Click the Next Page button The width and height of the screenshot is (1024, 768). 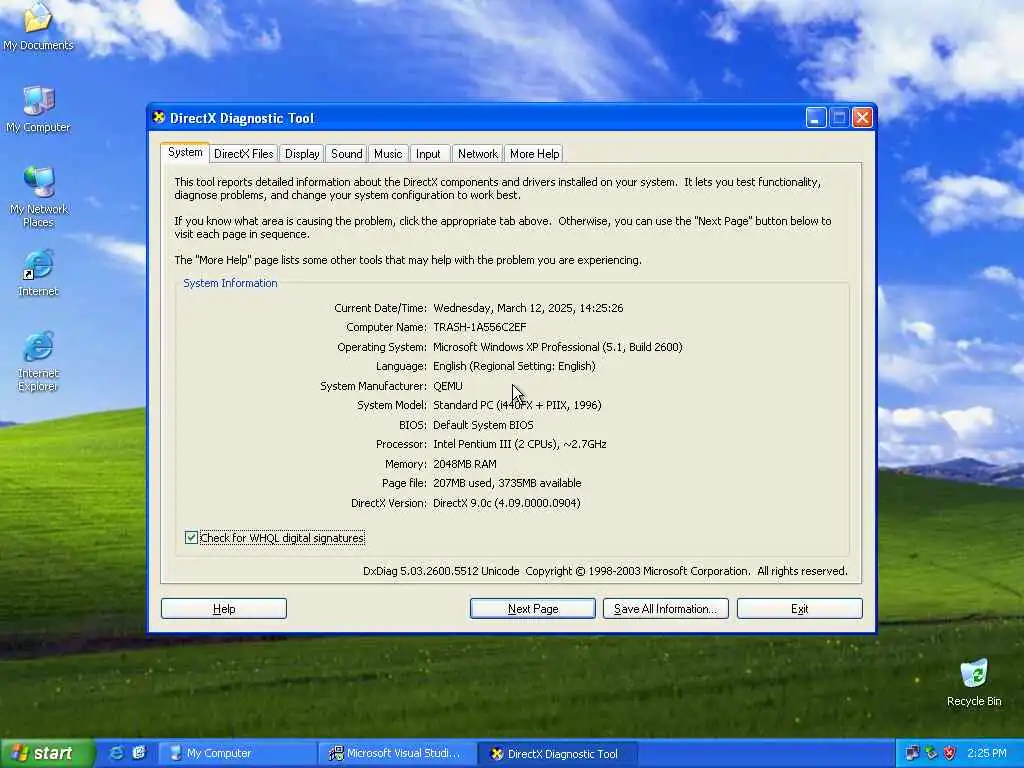click(x=533, y=609)
